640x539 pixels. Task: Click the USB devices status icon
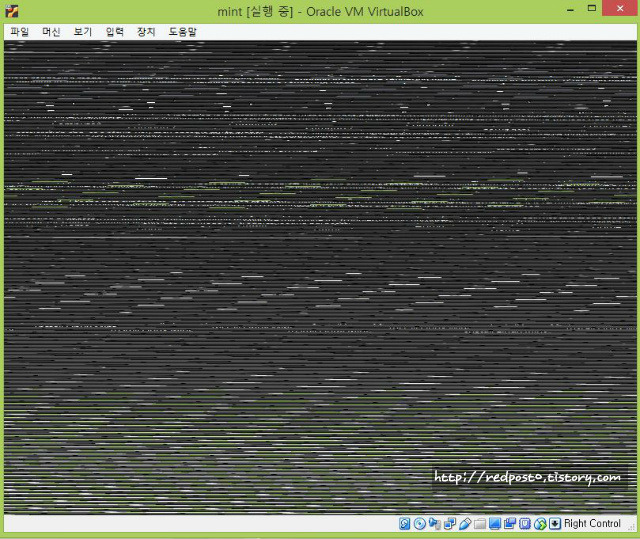coord(465,523)
